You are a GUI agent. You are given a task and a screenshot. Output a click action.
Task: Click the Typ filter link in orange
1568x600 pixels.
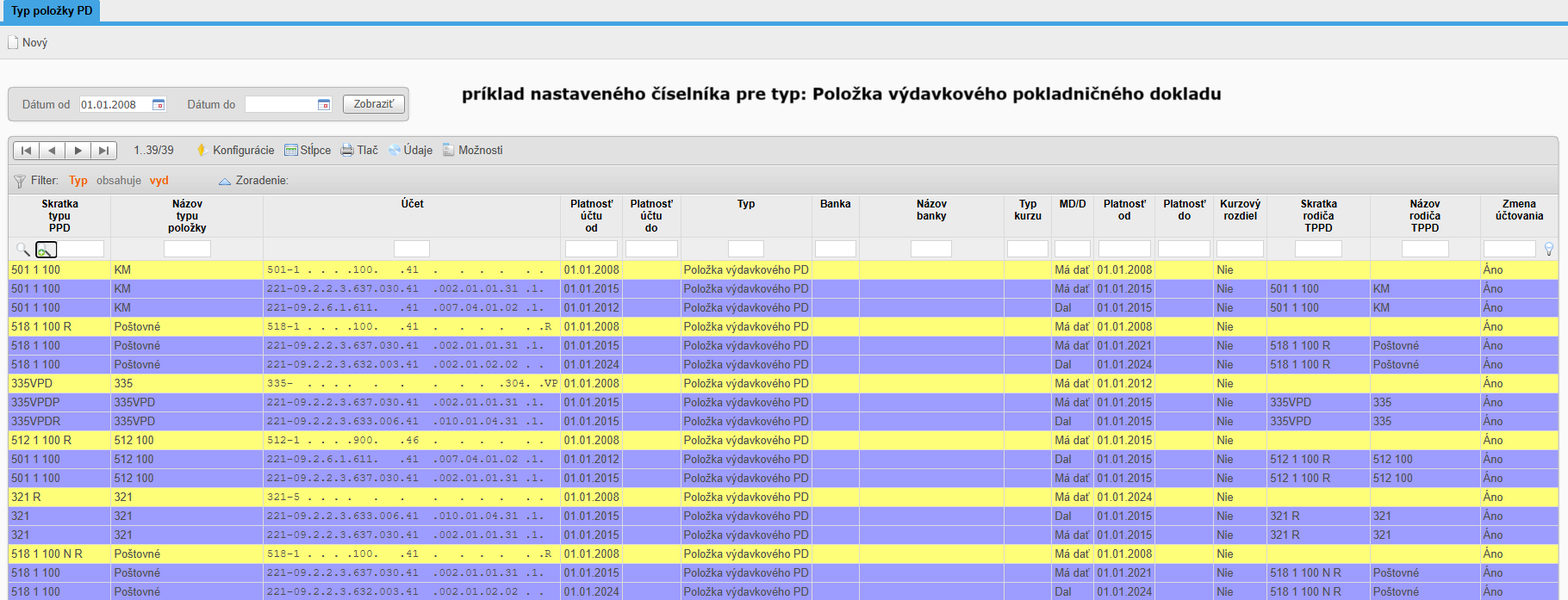click(78, 181)
